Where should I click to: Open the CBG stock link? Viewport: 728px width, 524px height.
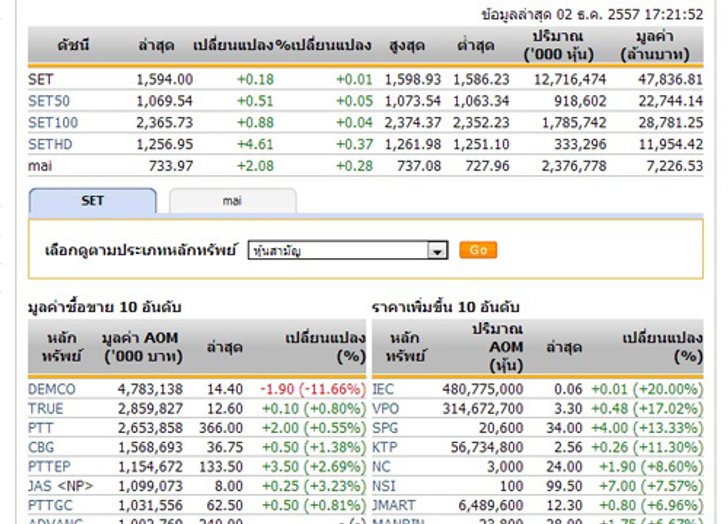pos(41,447)
